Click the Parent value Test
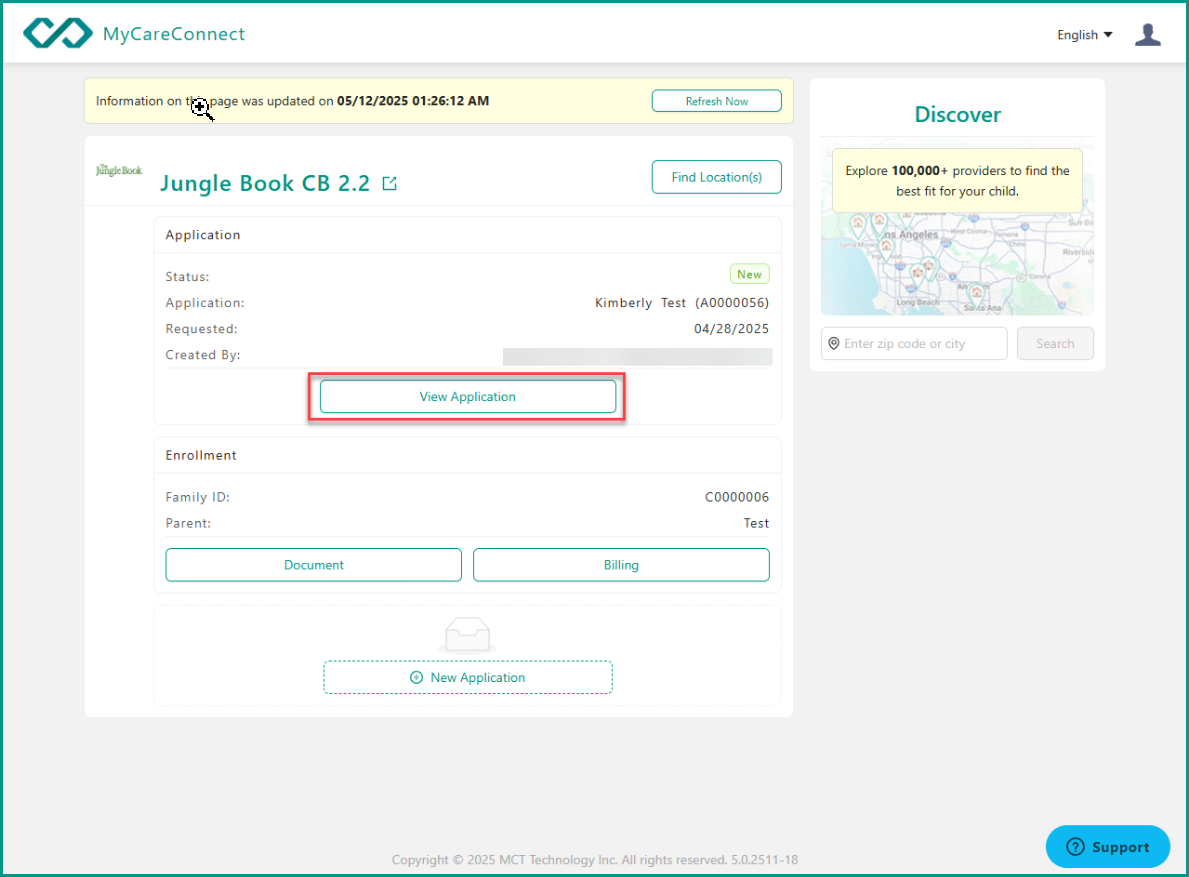The image size is (1189, 877). pos(756,523)
